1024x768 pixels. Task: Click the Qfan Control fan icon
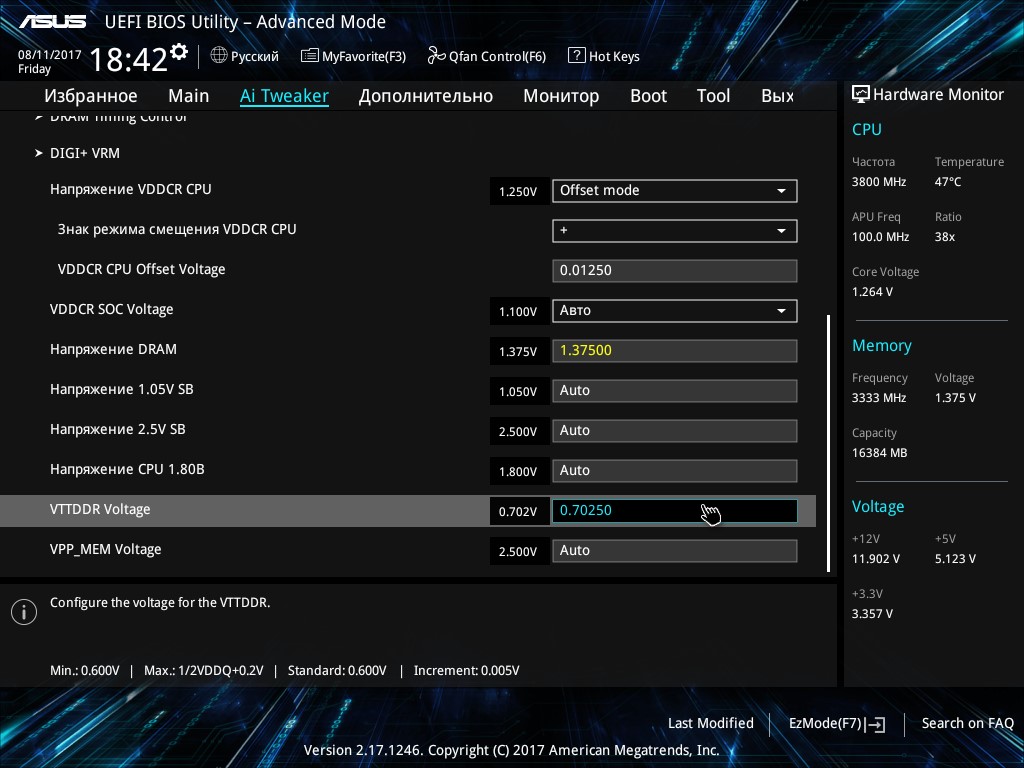pos(436,56)
